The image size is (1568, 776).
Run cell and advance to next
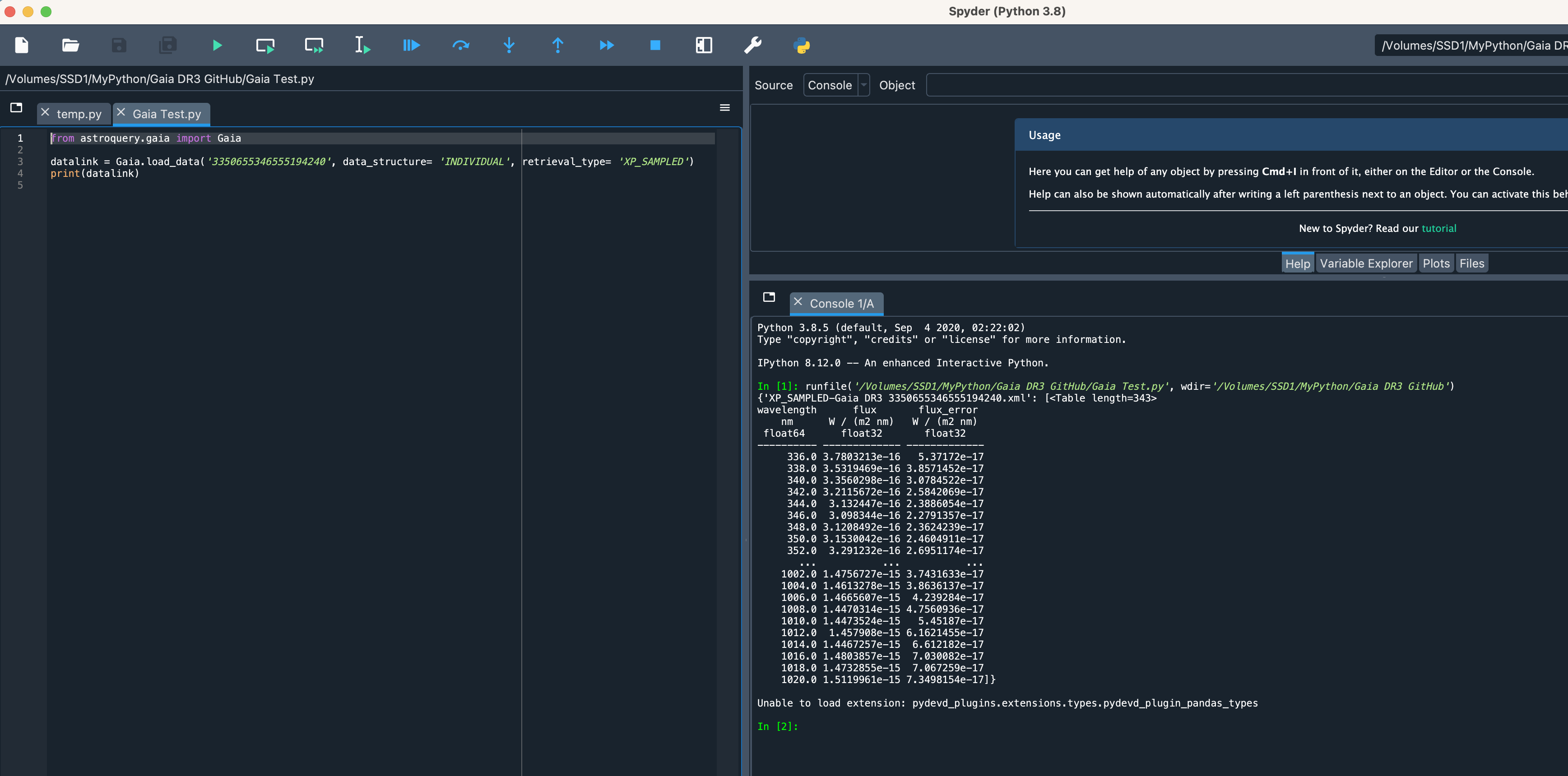[314, 45]
